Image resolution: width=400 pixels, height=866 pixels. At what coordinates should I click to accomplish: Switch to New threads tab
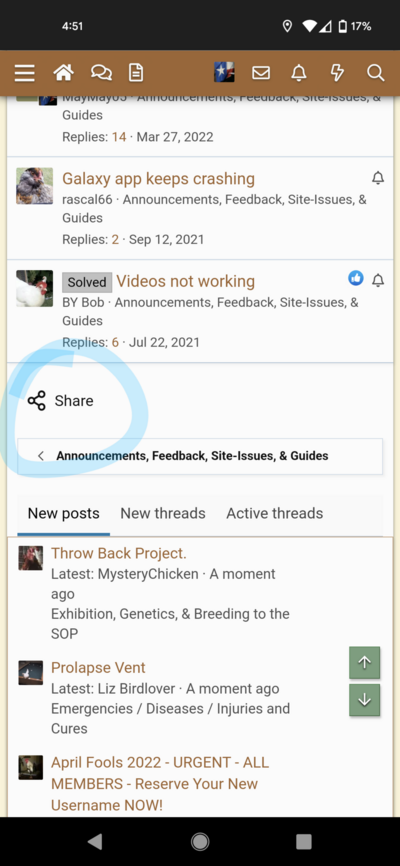click(163, 514)
